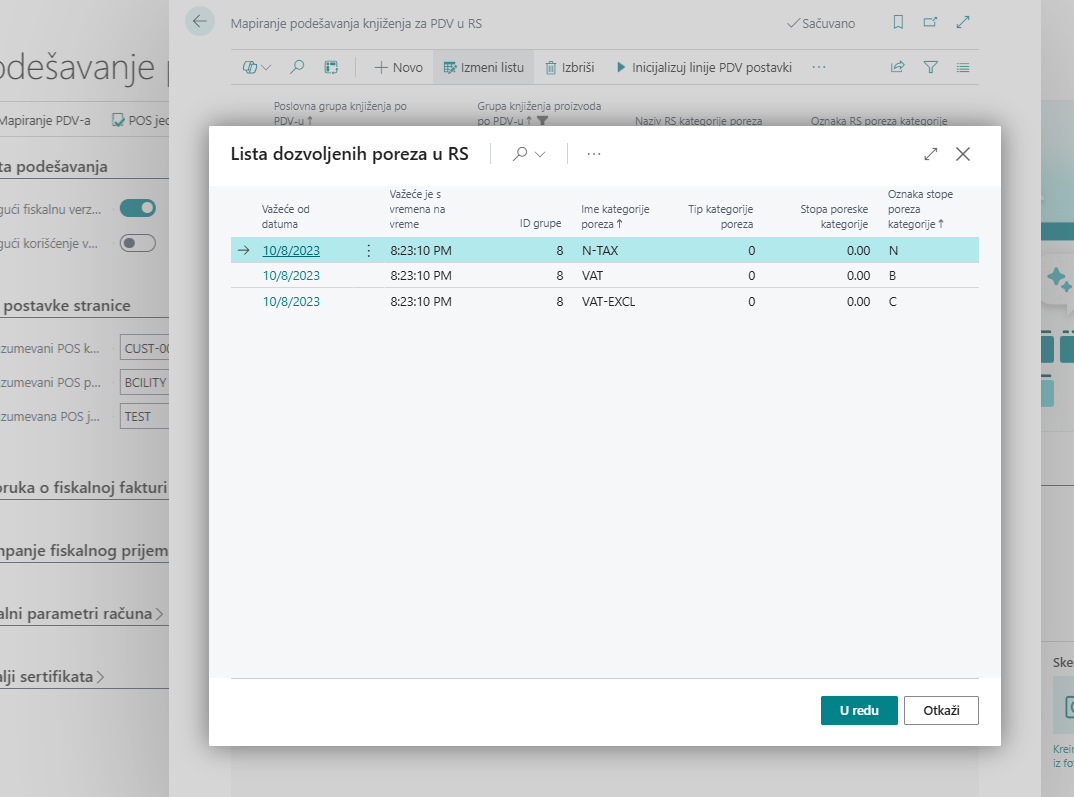Select the VAT-EXCL category cell
Viewport: 1074px width, 797px height.
608,301
